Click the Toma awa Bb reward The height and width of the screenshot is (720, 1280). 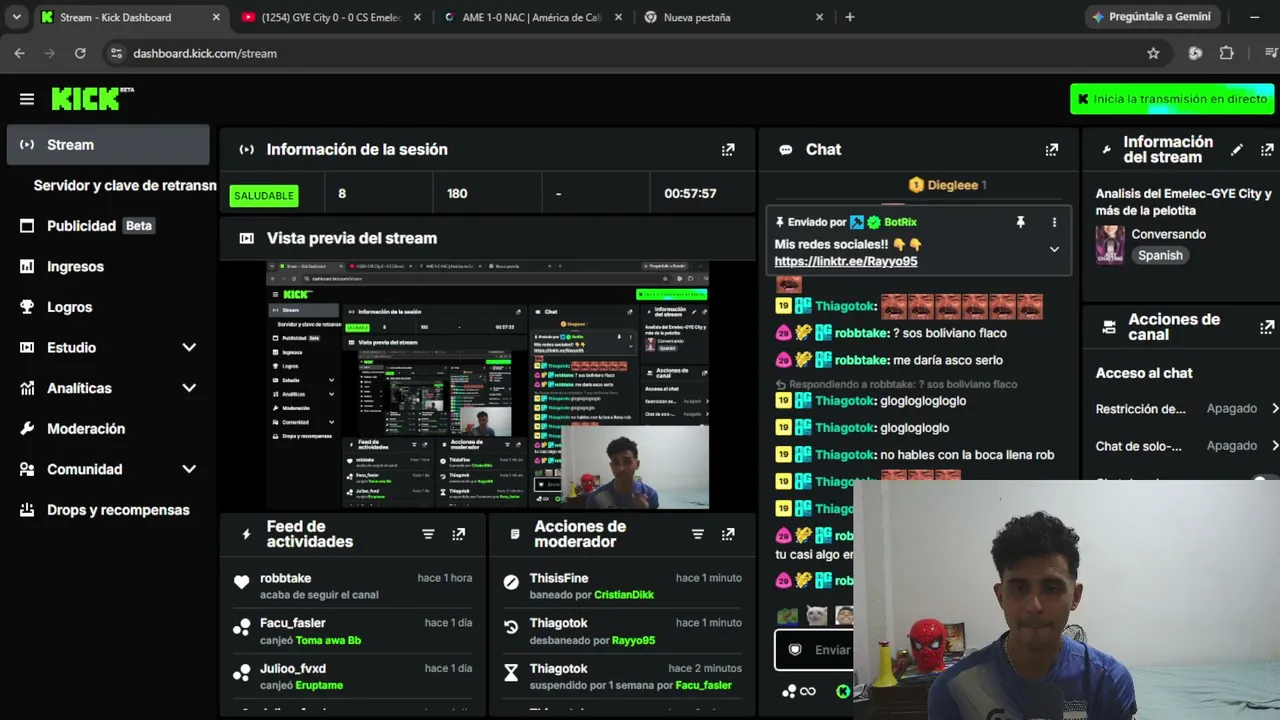click(x=328, y=640)
